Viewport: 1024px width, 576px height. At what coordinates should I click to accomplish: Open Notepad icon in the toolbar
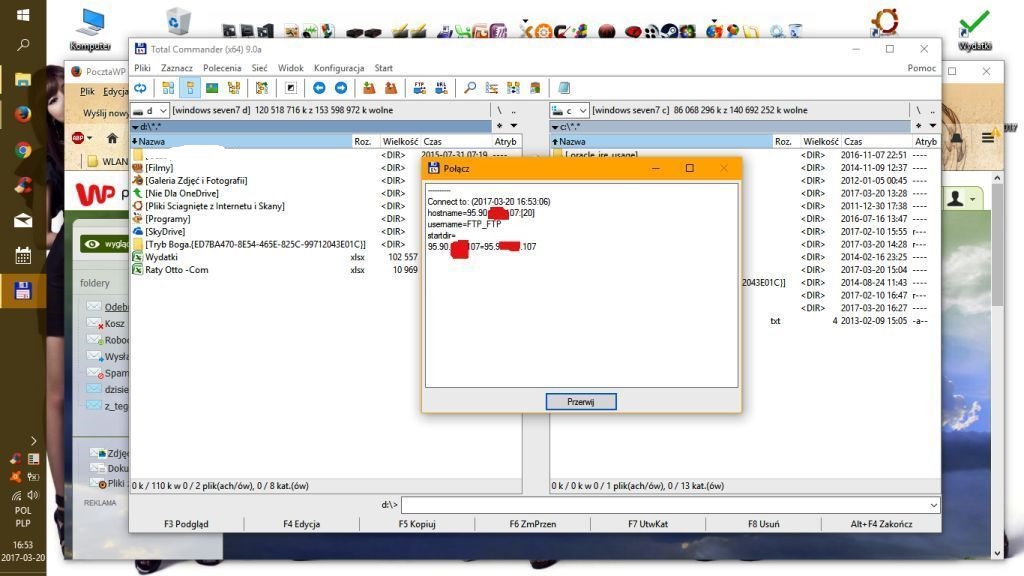(x=564, y=88)
